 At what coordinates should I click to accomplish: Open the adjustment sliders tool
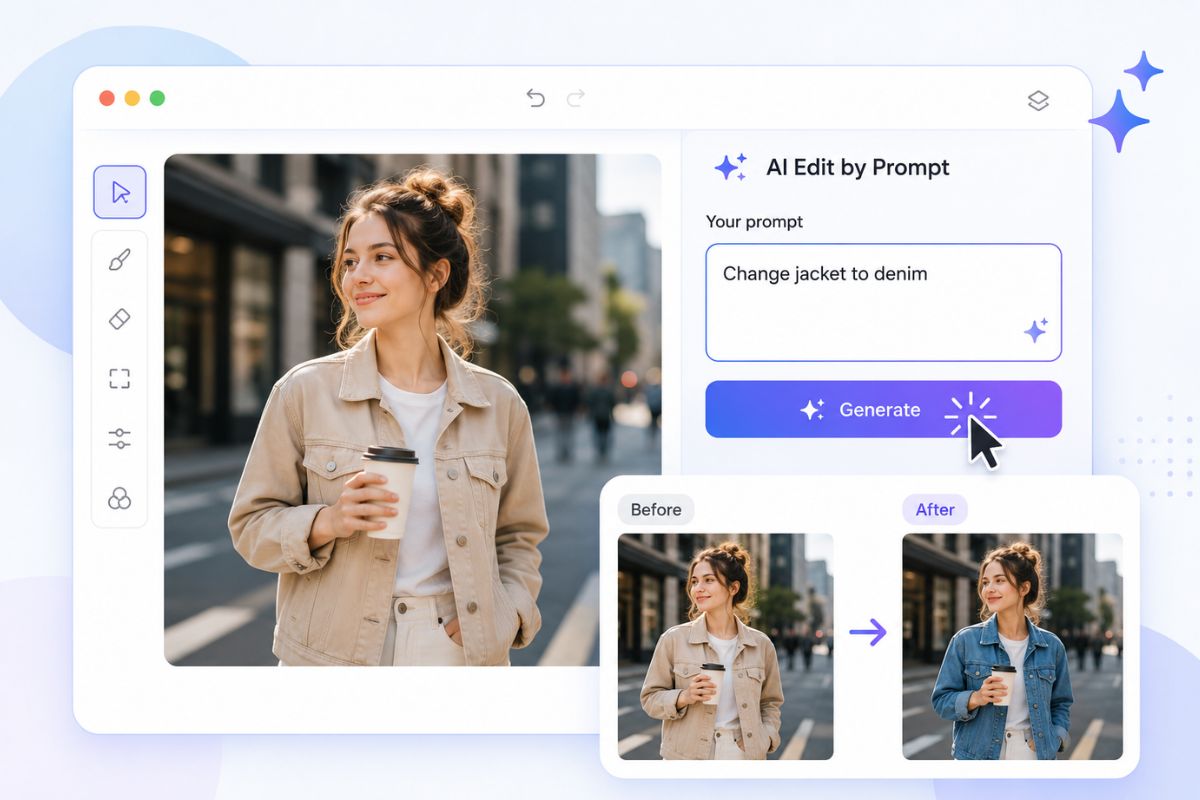119,438
